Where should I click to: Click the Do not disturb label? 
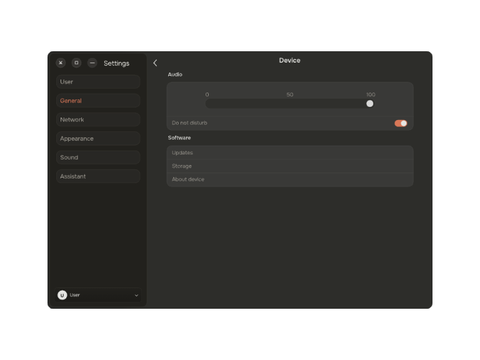coord(189,123)
